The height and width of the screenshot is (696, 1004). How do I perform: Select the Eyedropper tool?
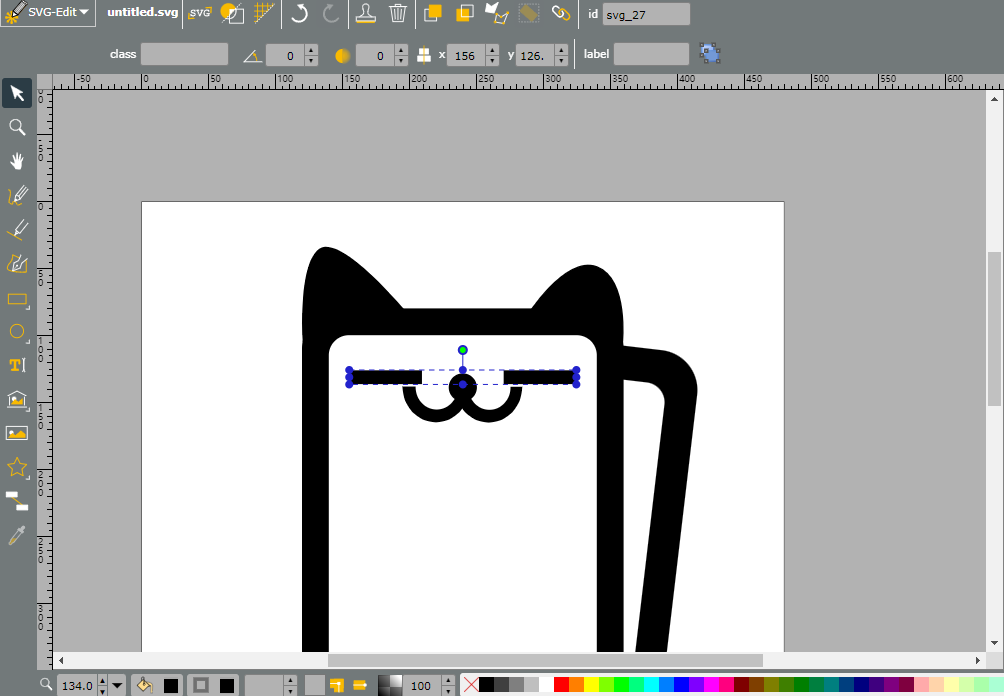[17, 535]
